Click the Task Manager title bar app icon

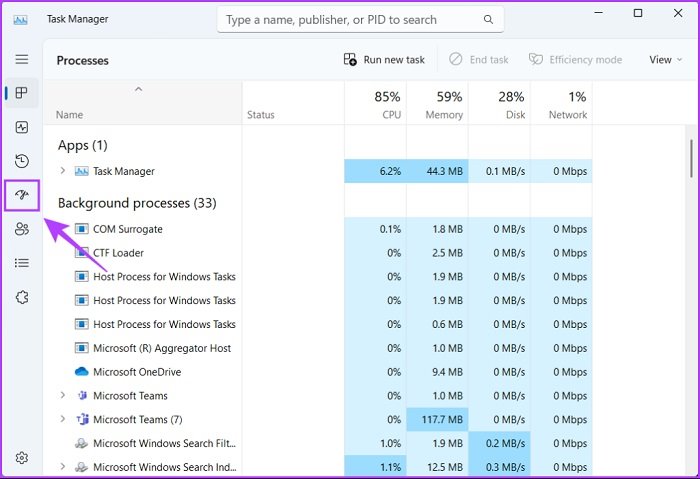pyautogui.click(x=20, y=20)
